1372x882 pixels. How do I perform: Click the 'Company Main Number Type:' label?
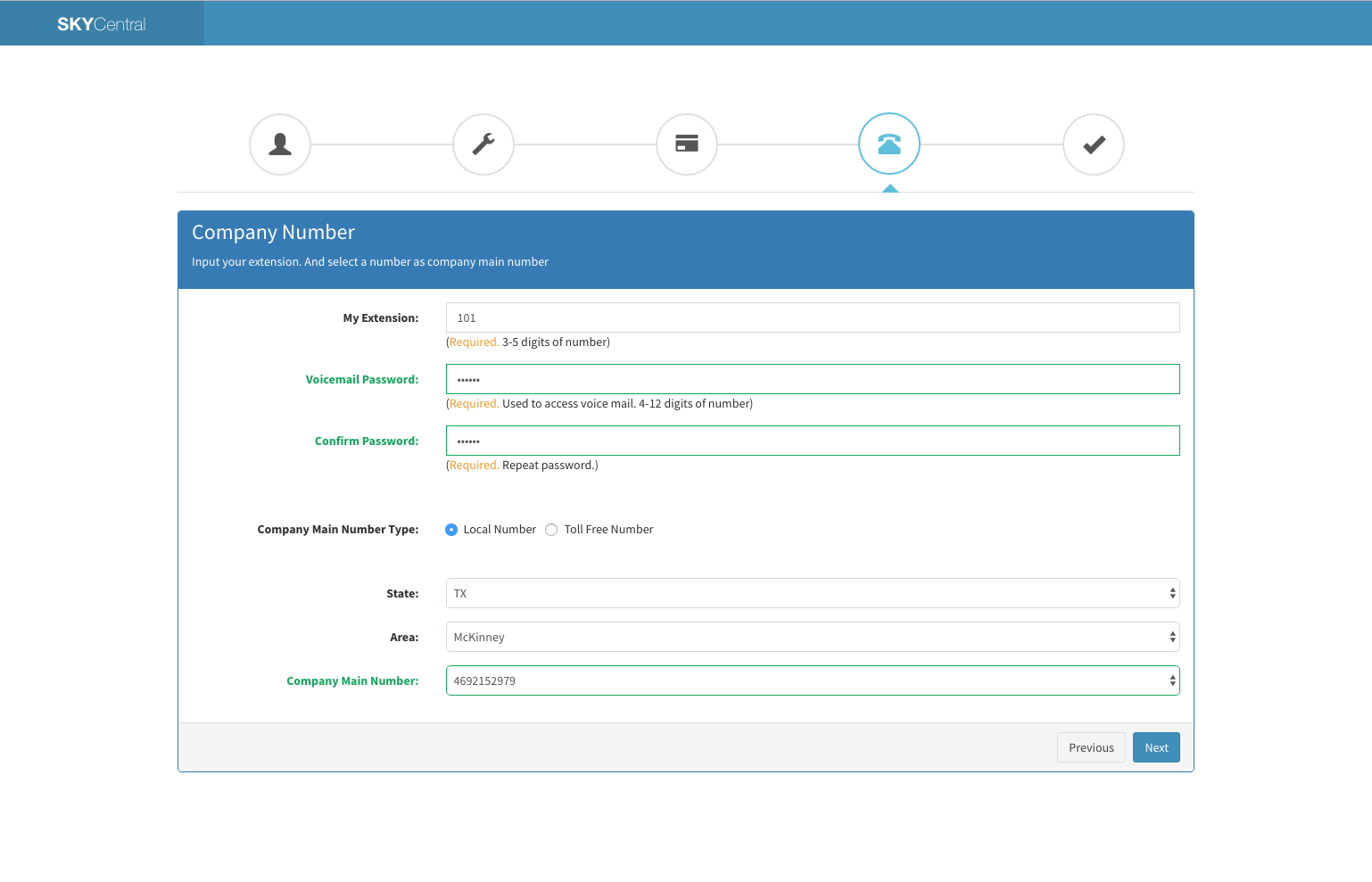(338, 530)
